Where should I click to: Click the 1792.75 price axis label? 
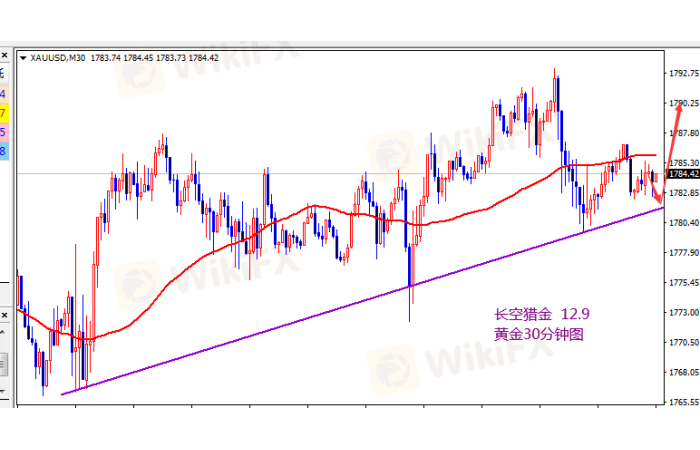tap(682, 73)
